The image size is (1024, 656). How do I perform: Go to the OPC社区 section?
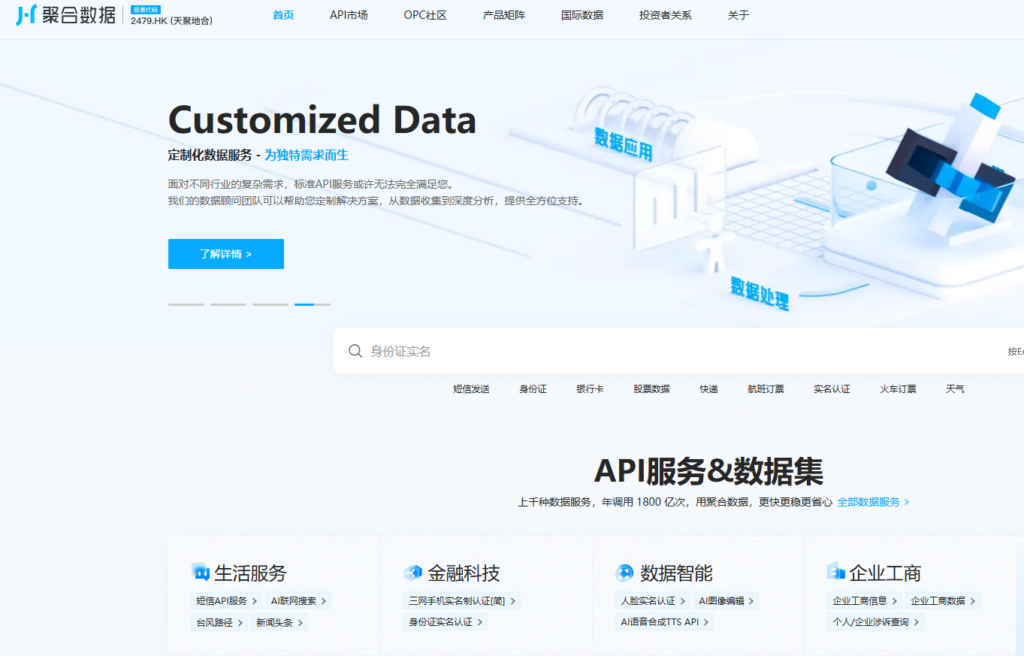click(425, 15)
